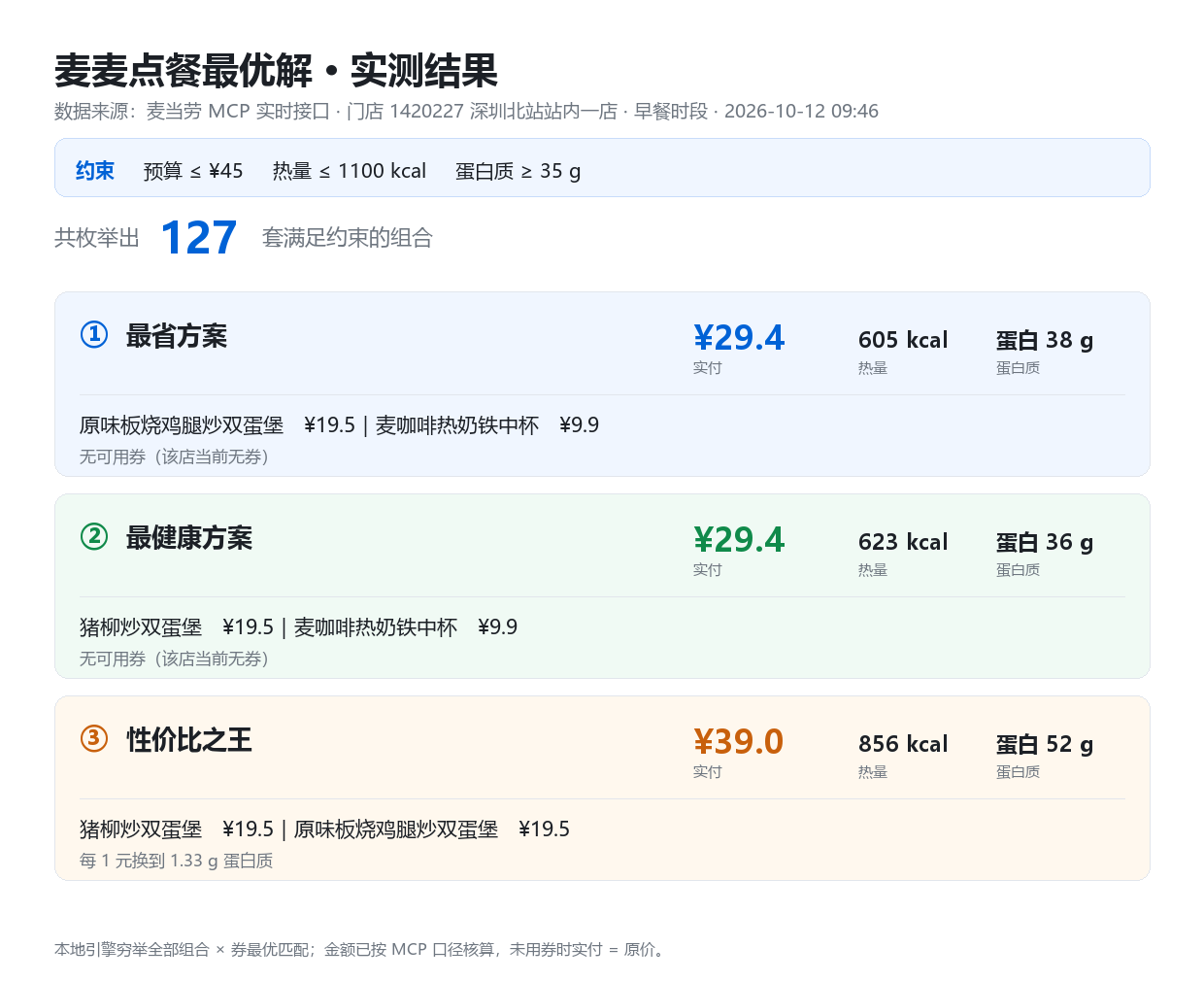Click the 实付 label under ¥39.0
Screen dimensions: 1204x981
pyautogui.click(x=708, y=772)
